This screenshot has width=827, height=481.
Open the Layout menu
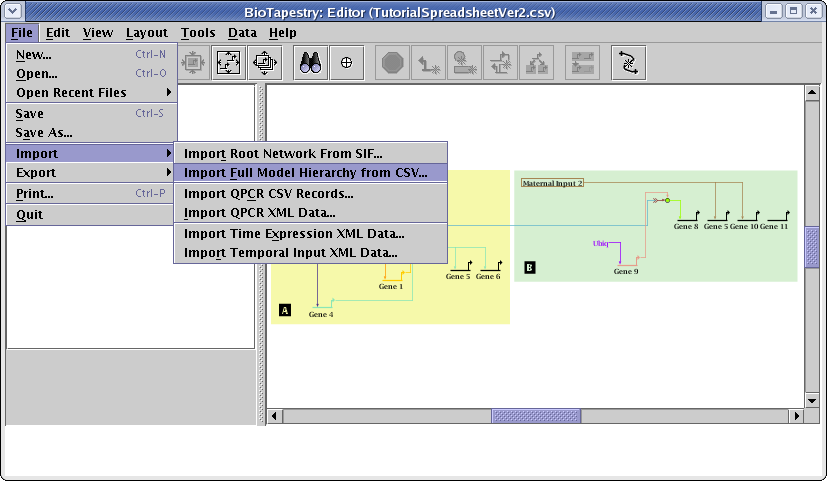coord(146,32)
